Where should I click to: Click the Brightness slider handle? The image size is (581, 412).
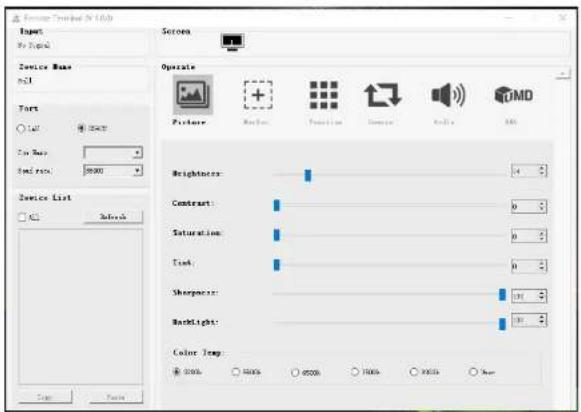click(308, 175)
